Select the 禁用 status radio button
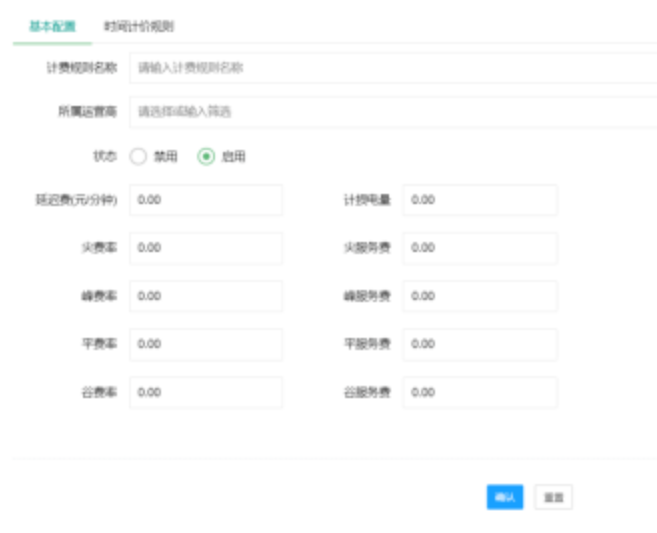657x533 pixels. pos(138,156)
